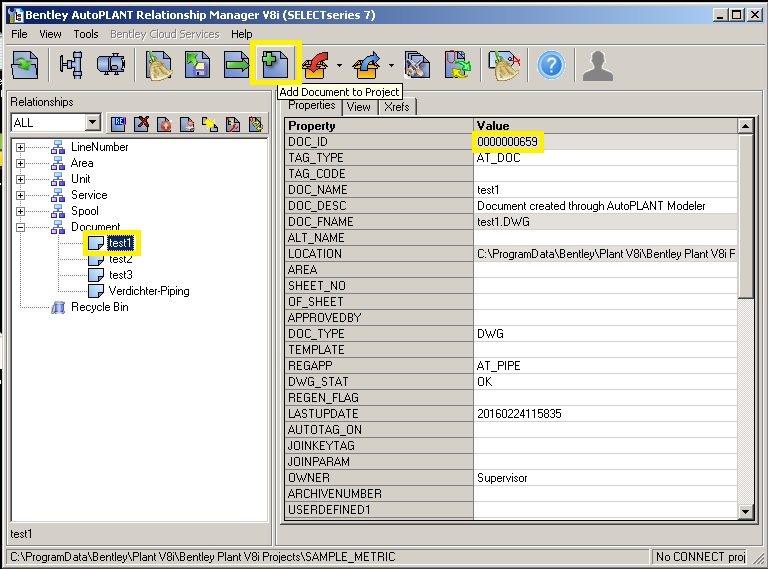The height and width of the screenshot is (569, 768).
Task: Click the piping valve toolbar icon
Action: (71, 65)
